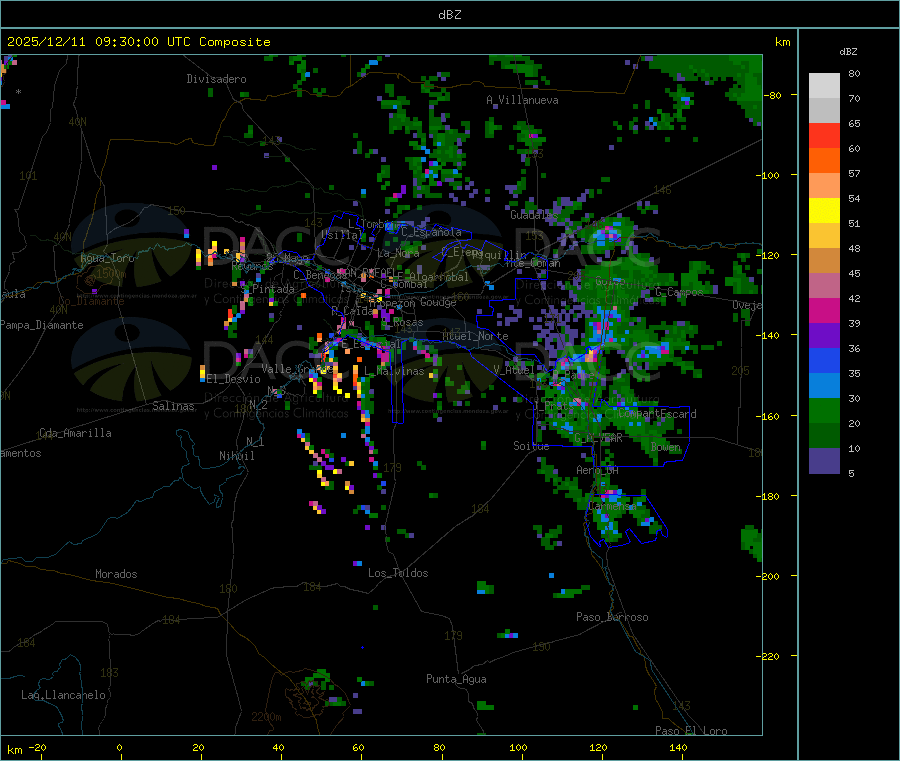Select the Los_Toldos label

(398, 573)
